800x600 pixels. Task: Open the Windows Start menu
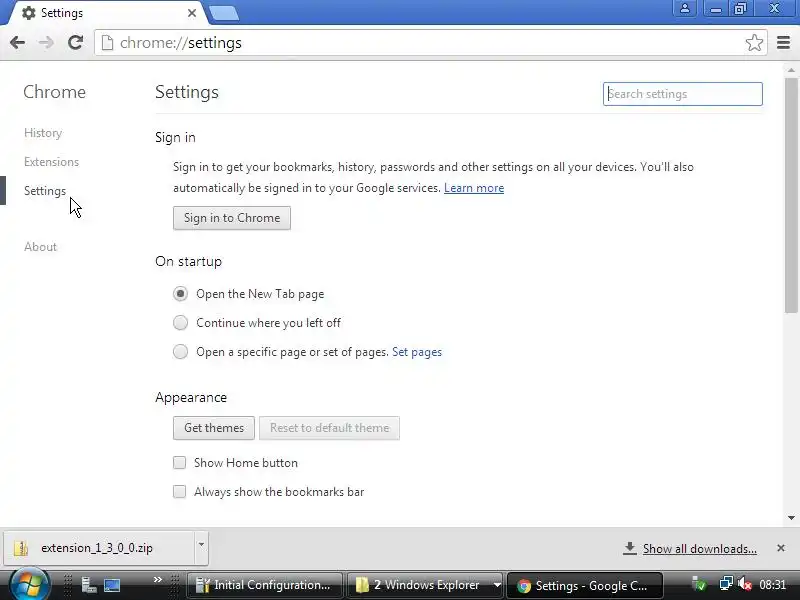click(29, 585)
